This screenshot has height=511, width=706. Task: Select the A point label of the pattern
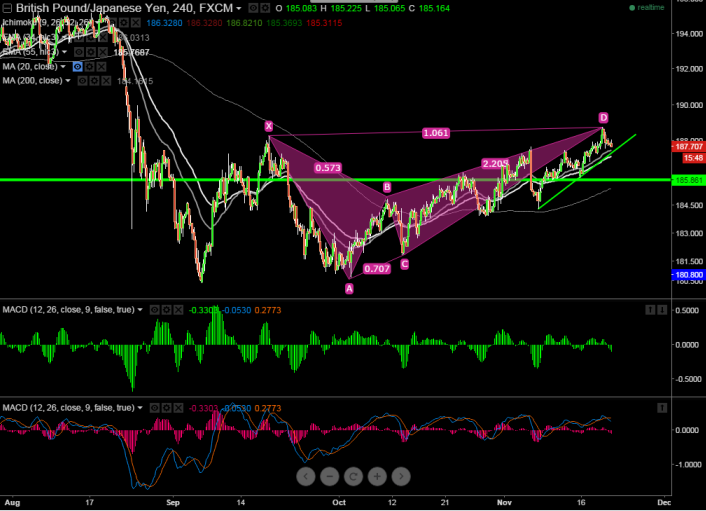pos(349,289)
